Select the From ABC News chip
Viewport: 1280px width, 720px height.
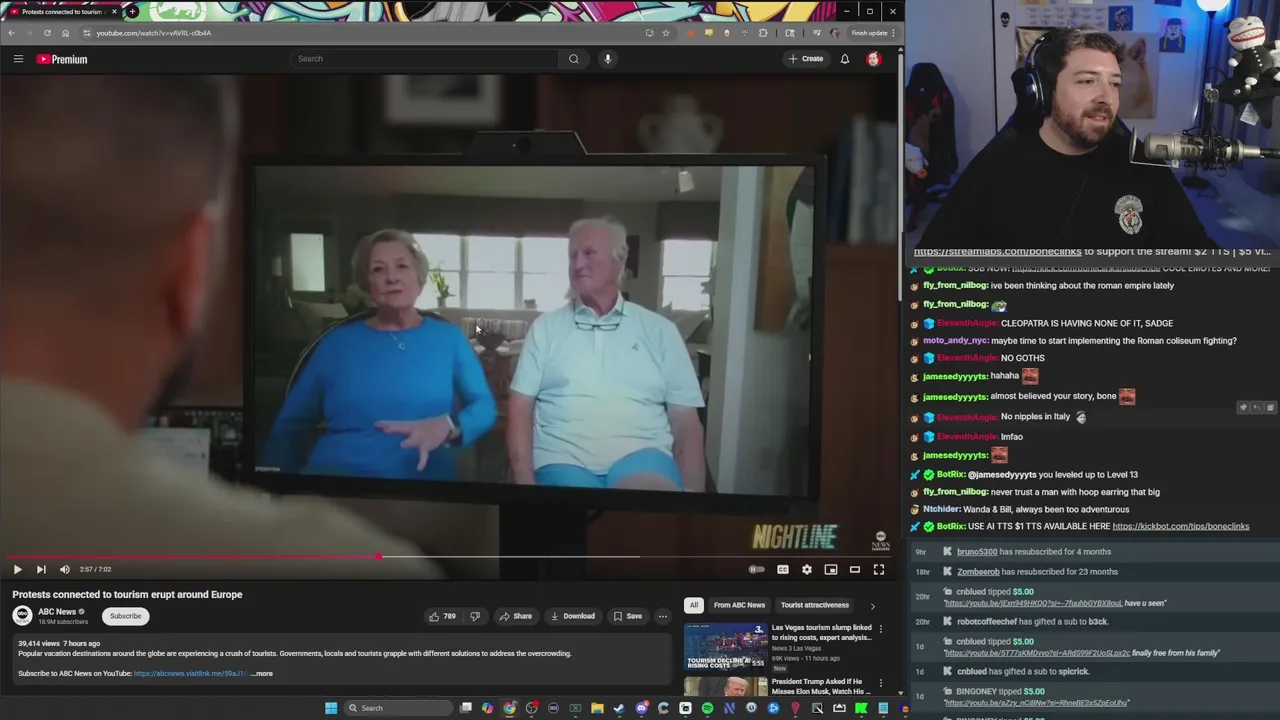coord(739,605)
